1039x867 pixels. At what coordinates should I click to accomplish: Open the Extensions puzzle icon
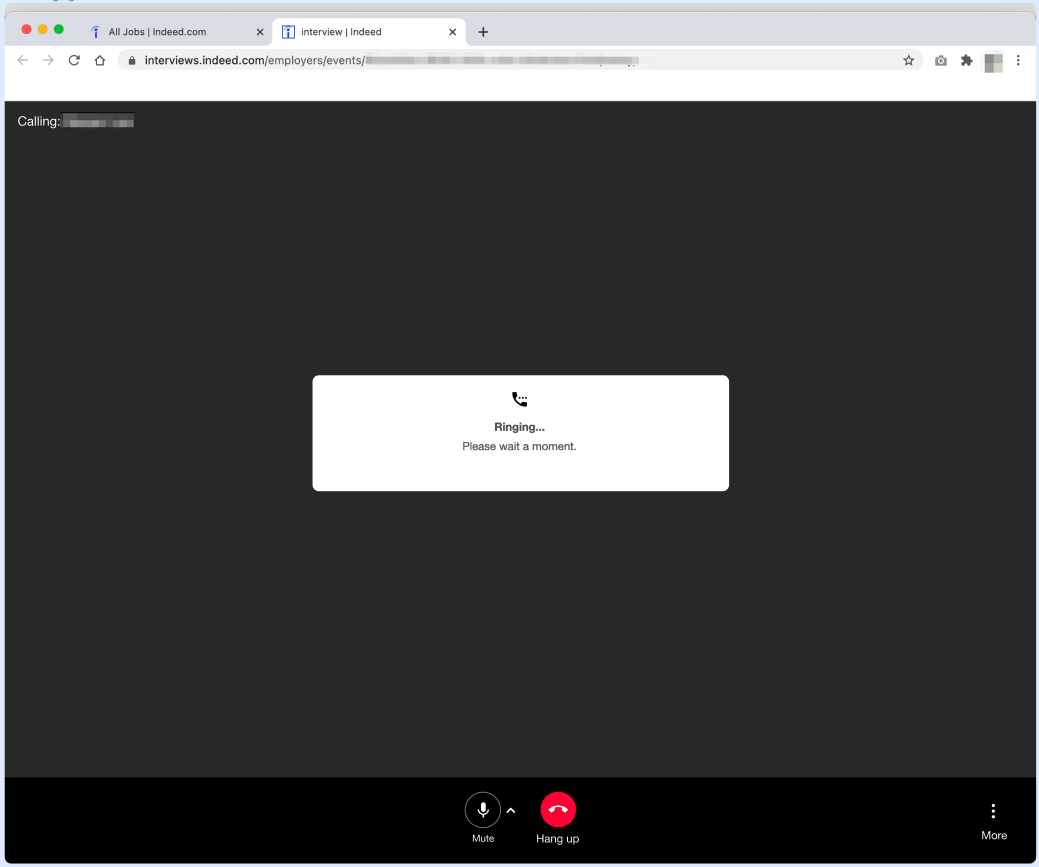pyautogui.click(x=966, y=60)
